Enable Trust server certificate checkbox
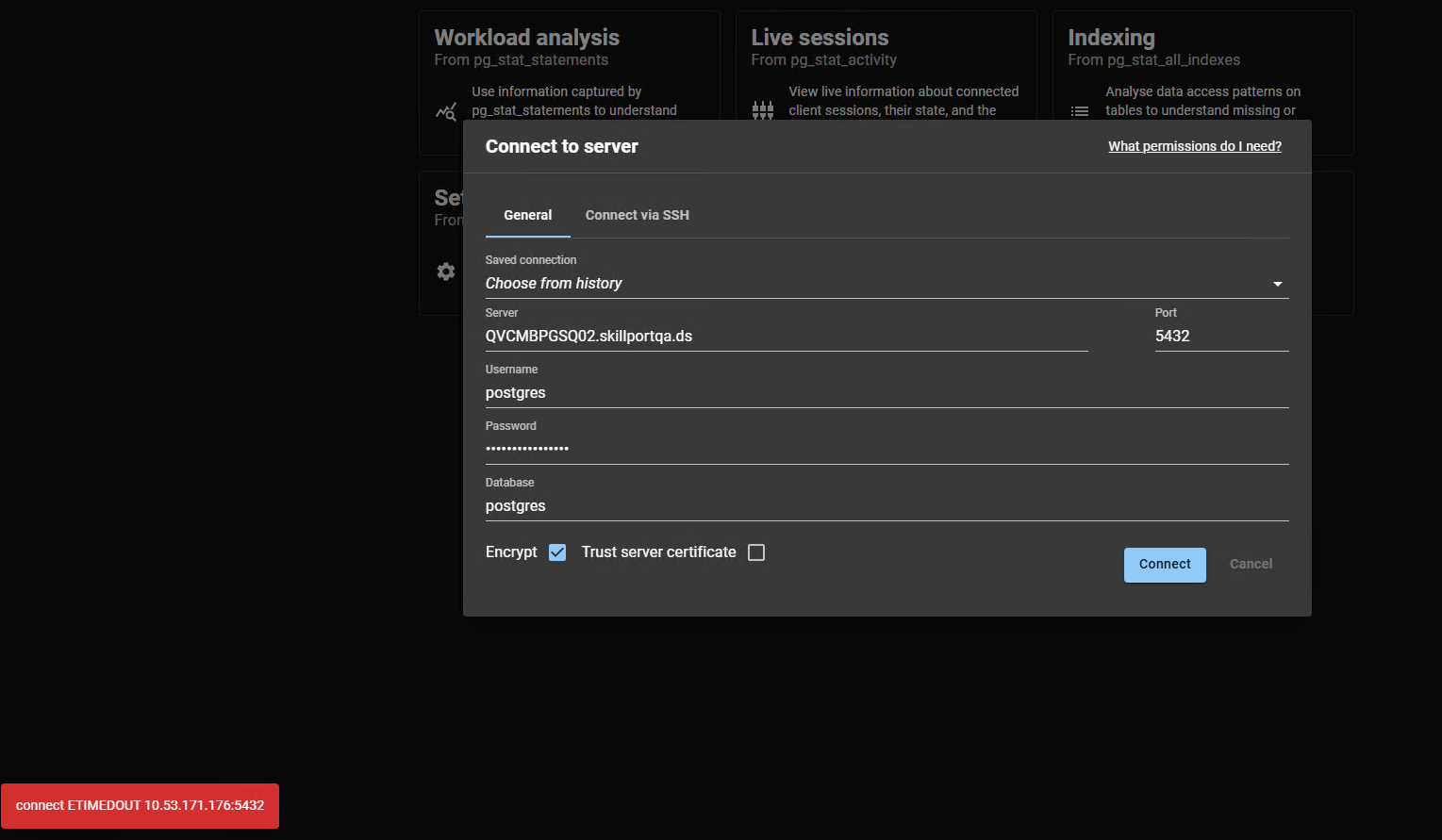 (x=756, y=552)
